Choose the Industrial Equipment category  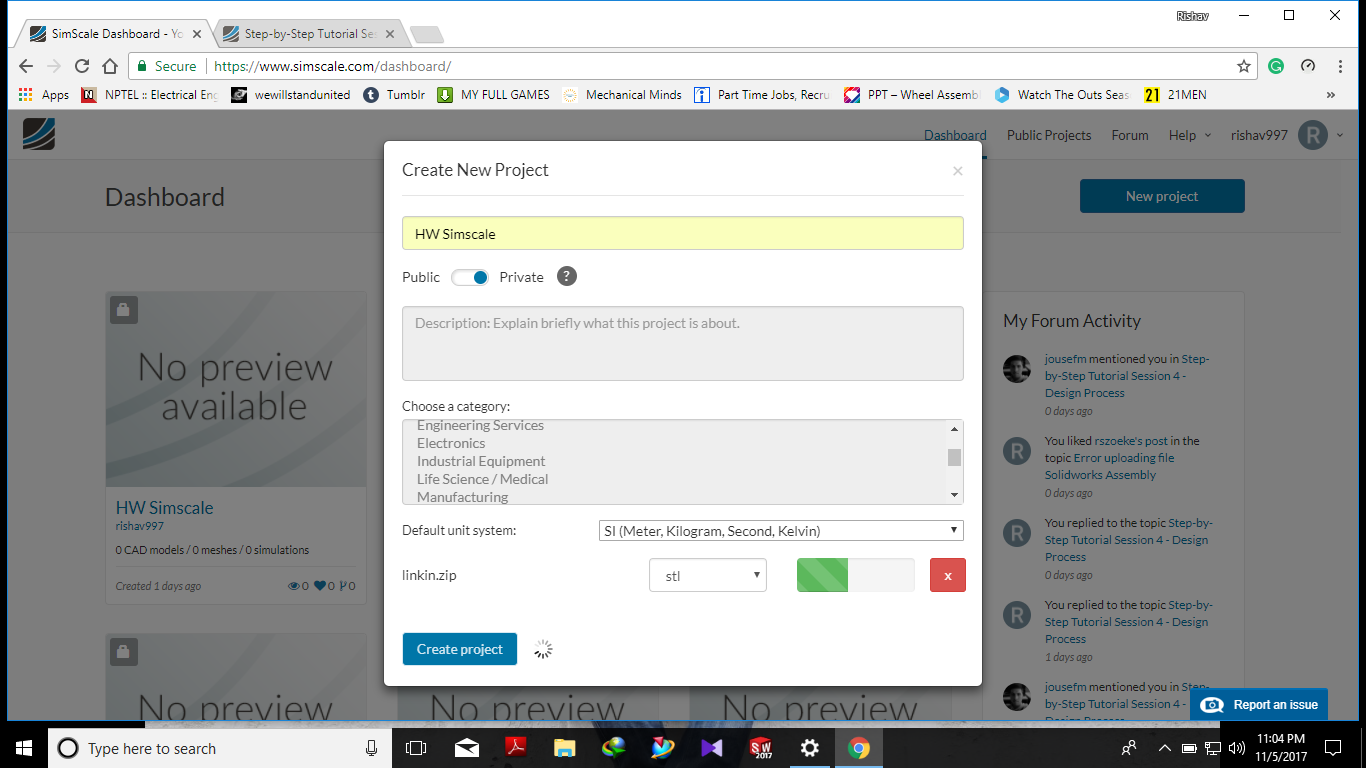[x=481, y=461]
